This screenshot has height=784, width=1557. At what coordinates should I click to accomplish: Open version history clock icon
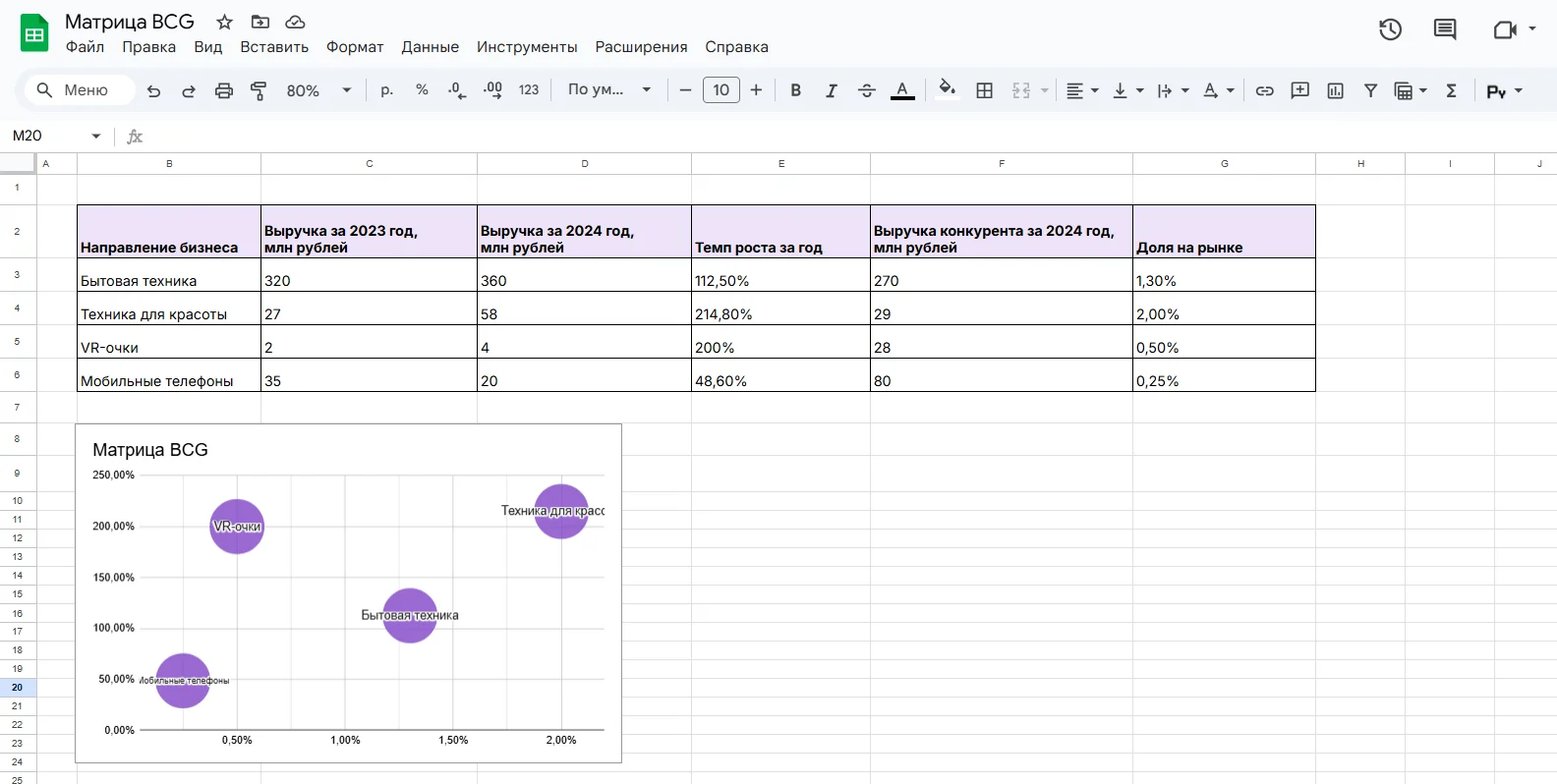pos(1390,29)
